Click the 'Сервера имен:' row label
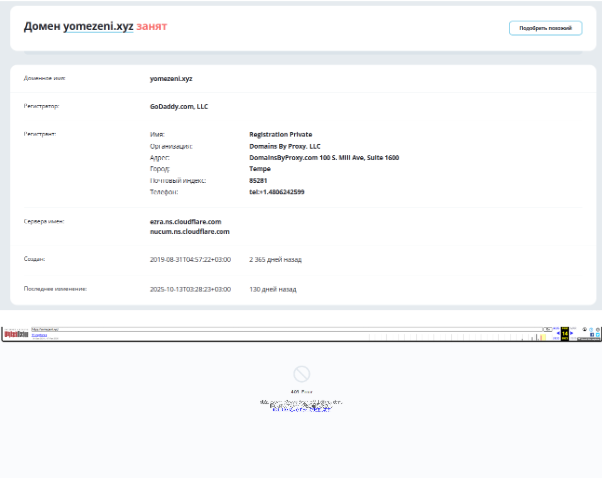 (x=44, y=221)
